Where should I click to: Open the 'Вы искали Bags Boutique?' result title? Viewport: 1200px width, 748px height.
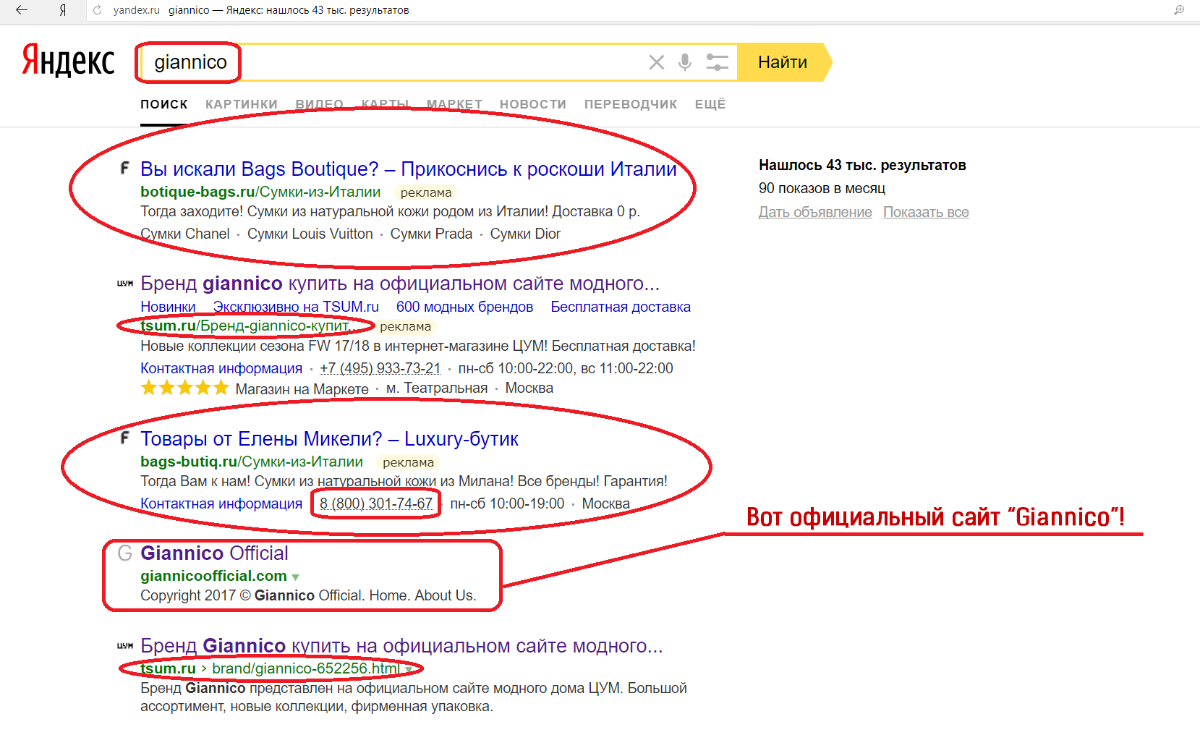409,169
